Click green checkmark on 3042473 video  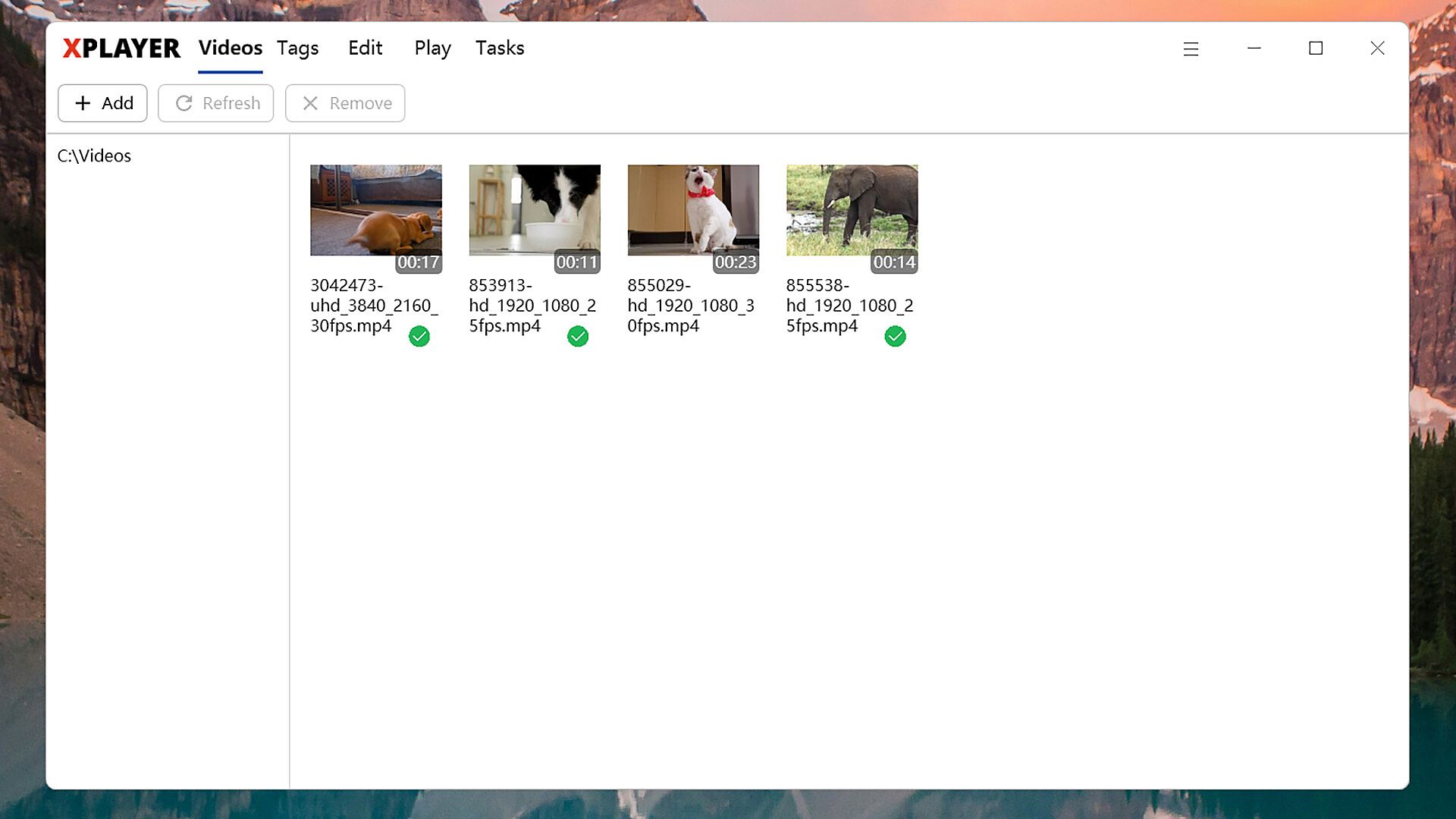tap(419, 336)
